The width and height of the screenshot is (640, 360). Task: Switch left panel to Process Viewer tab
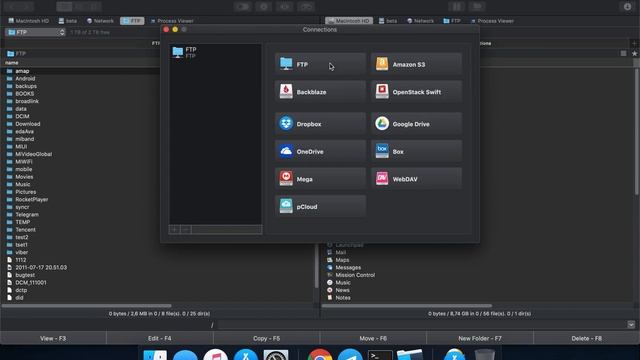[x=172, y=21]
